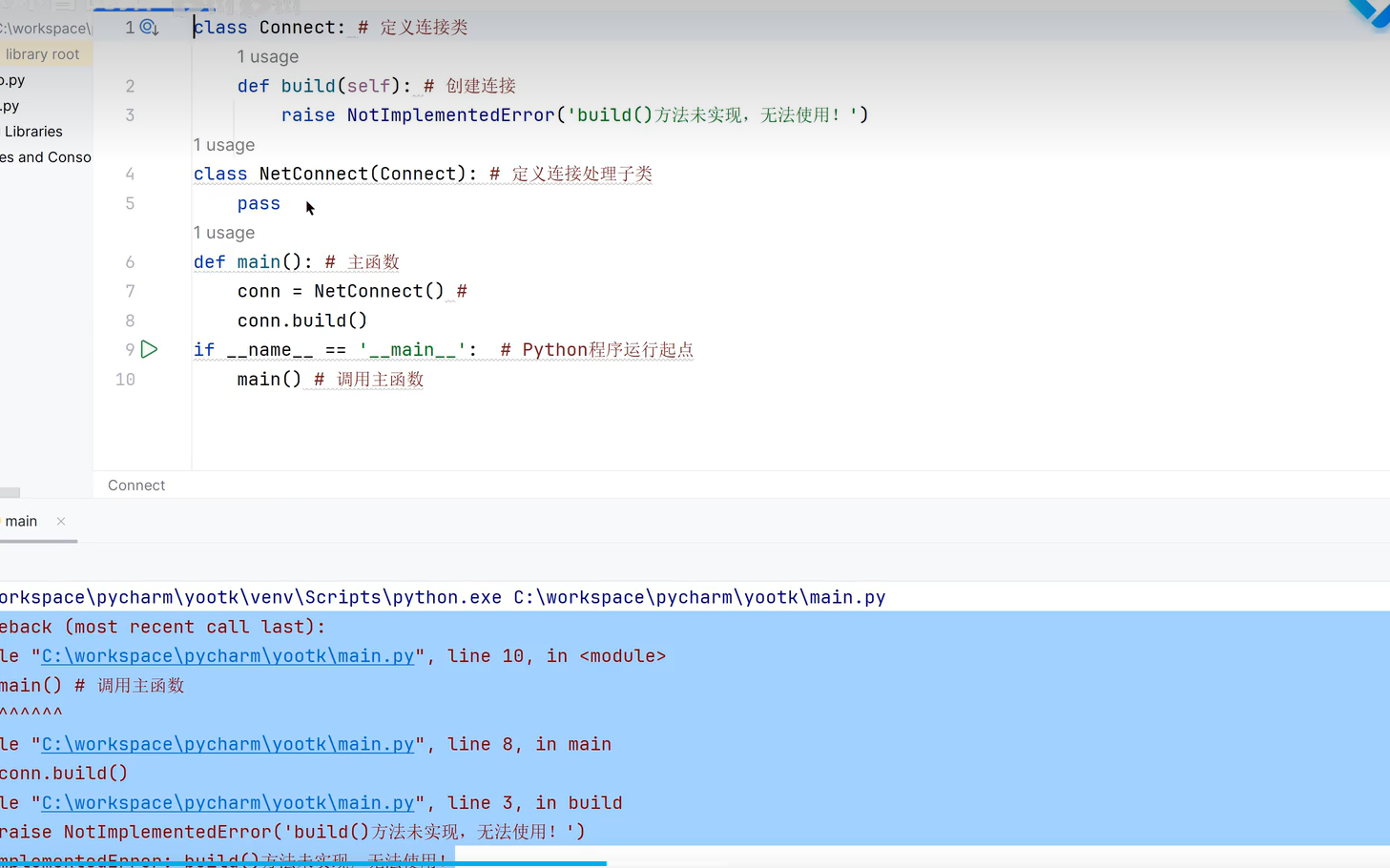Click 'raise NotImplementedError' line in console output

tap(293, 832)
